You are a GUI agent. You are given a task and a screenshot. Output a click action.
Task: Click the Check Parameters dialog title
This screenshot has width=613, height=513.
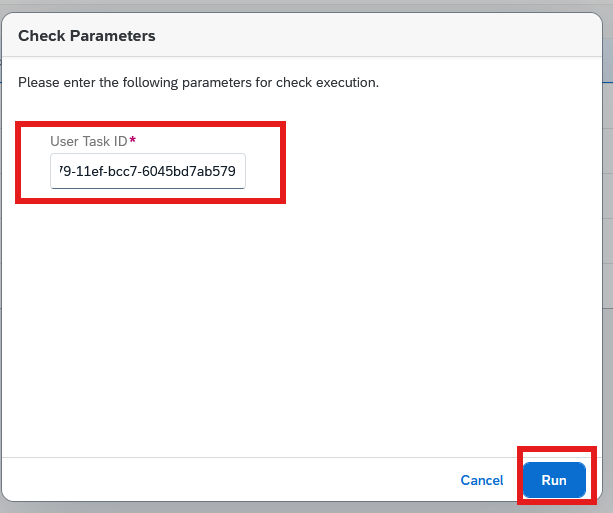point(87,36)
